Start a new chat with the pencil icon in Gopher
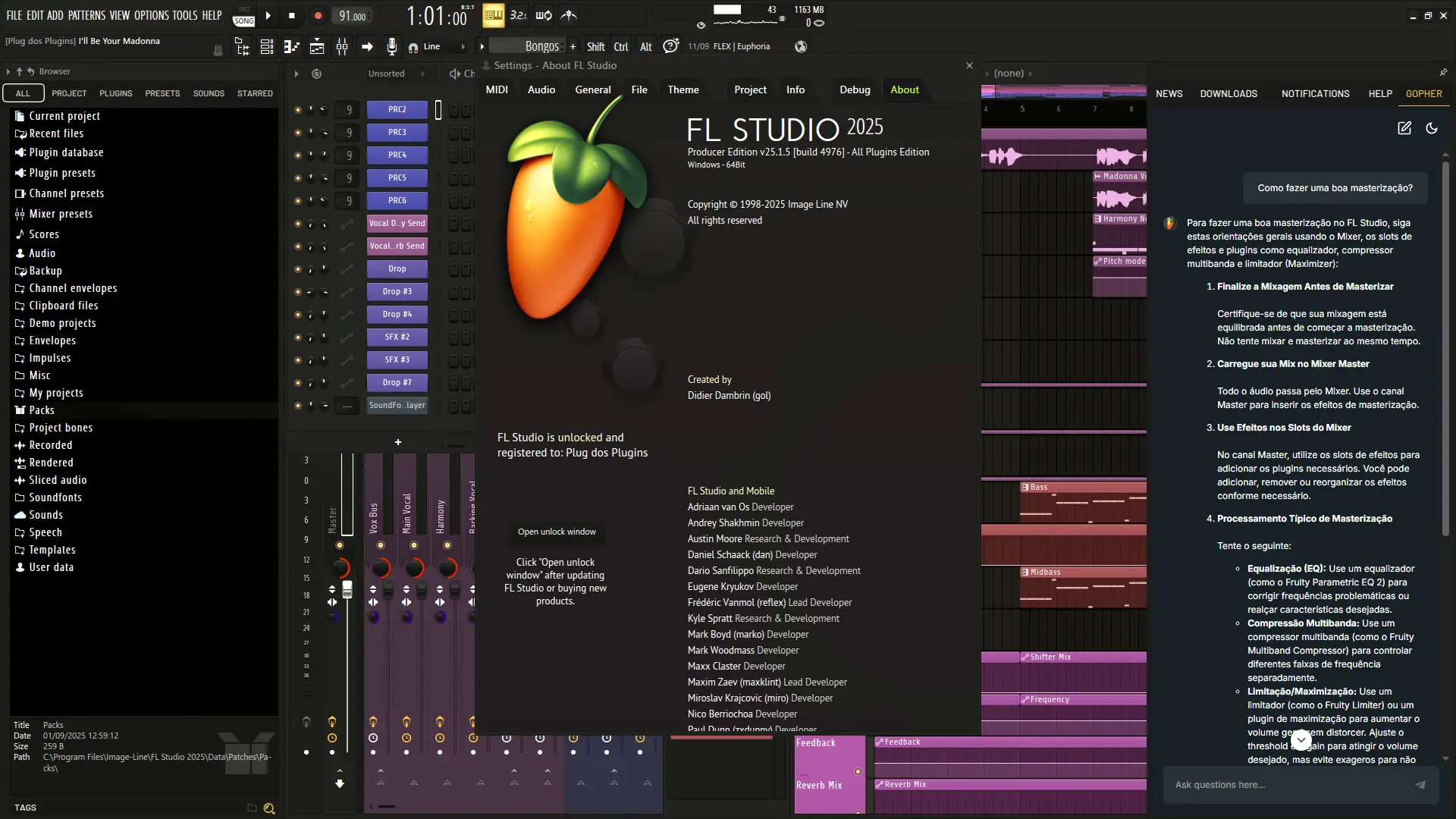Image resolution: width=1456 pixels, height=819 pixels. [1403, 127]
